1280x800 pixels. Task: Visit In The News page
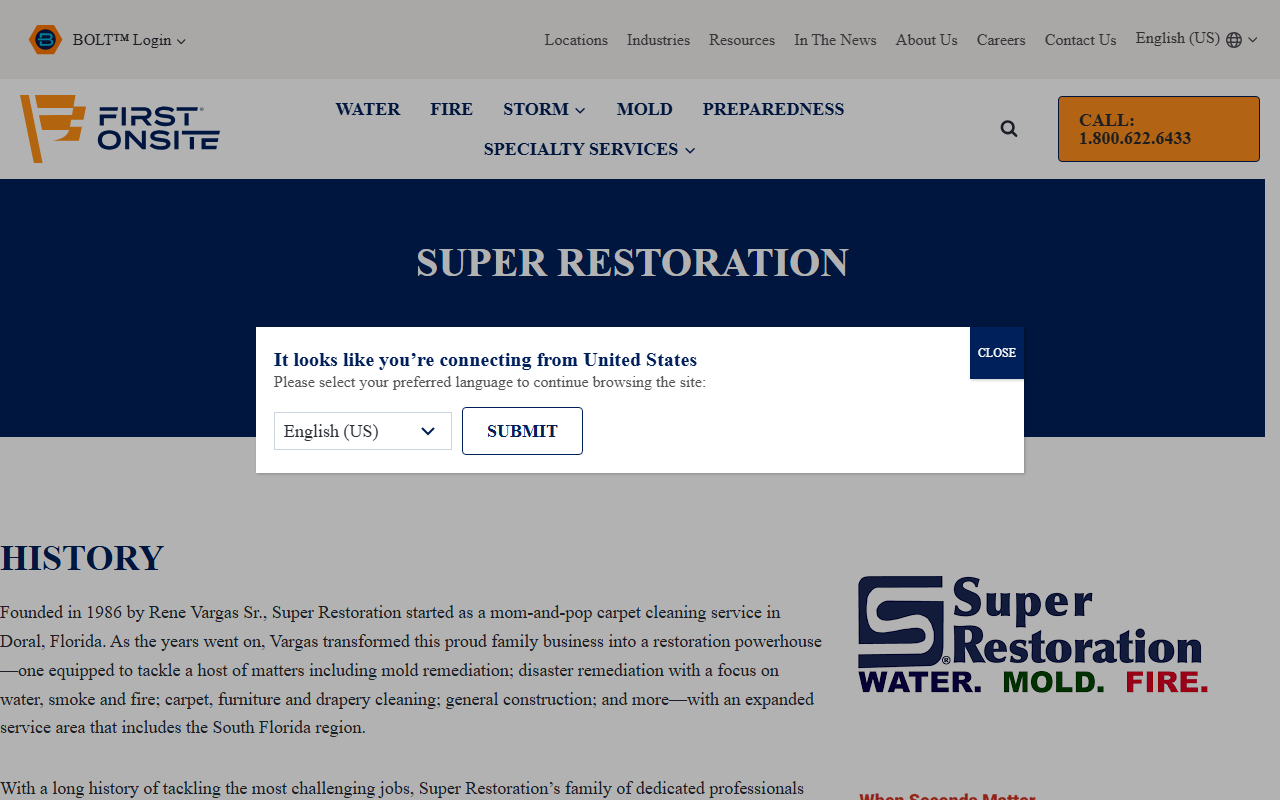click(x=835, y=40)
